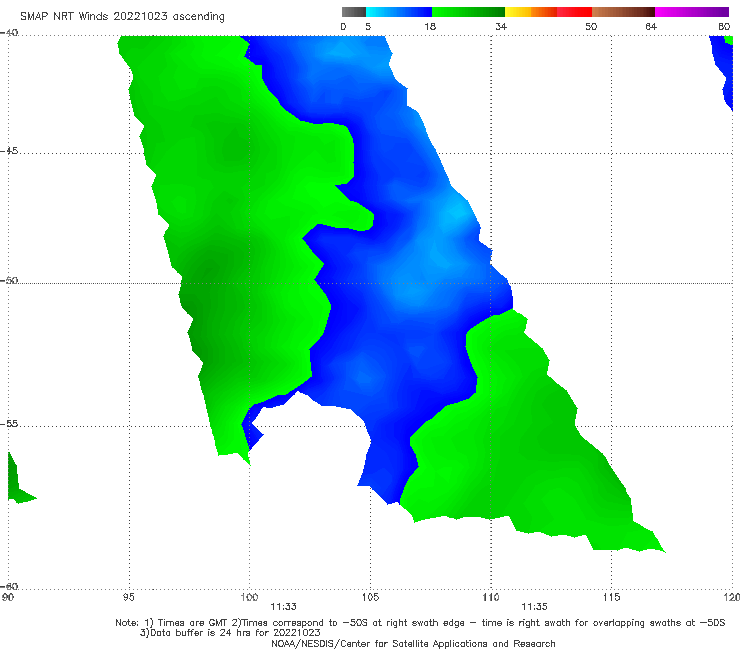Image resolution: width=740 pixels, height=650 pixels.
Task: Click the green segment of the colorbar
Action: pyautogui.click(x=468, y=12)
